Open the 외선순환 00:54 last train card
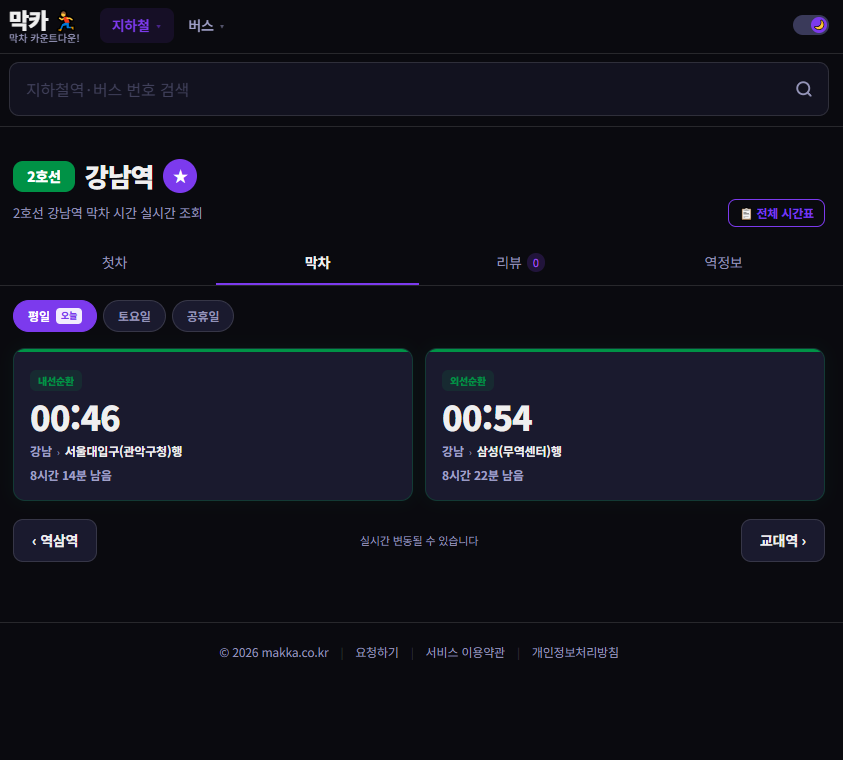The width and height of the screenshot is (843, 760). (625, 425)
